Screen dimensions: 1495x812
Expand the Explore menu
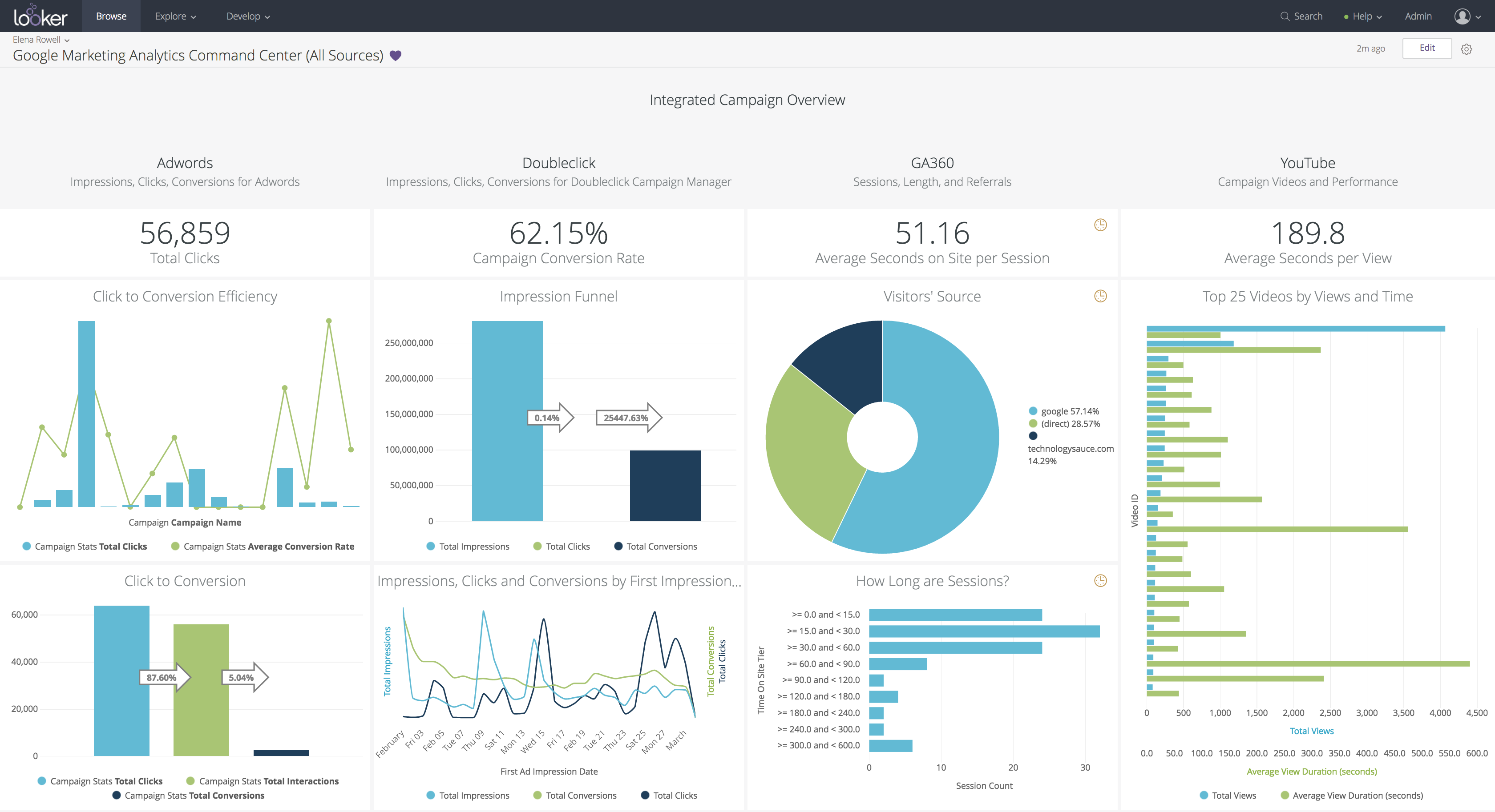[x=175, y=16]
